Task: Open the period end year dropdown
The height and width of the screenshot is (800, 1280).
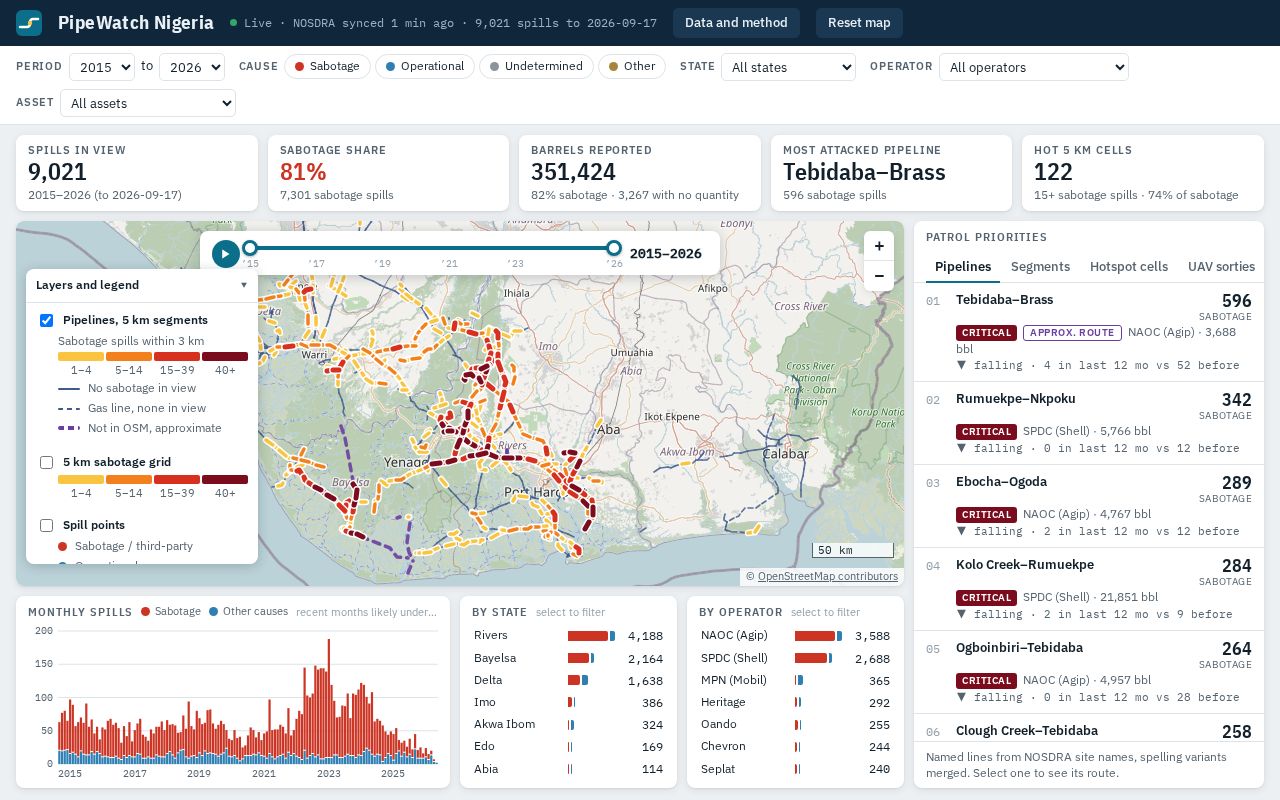Action: point(192,67)
